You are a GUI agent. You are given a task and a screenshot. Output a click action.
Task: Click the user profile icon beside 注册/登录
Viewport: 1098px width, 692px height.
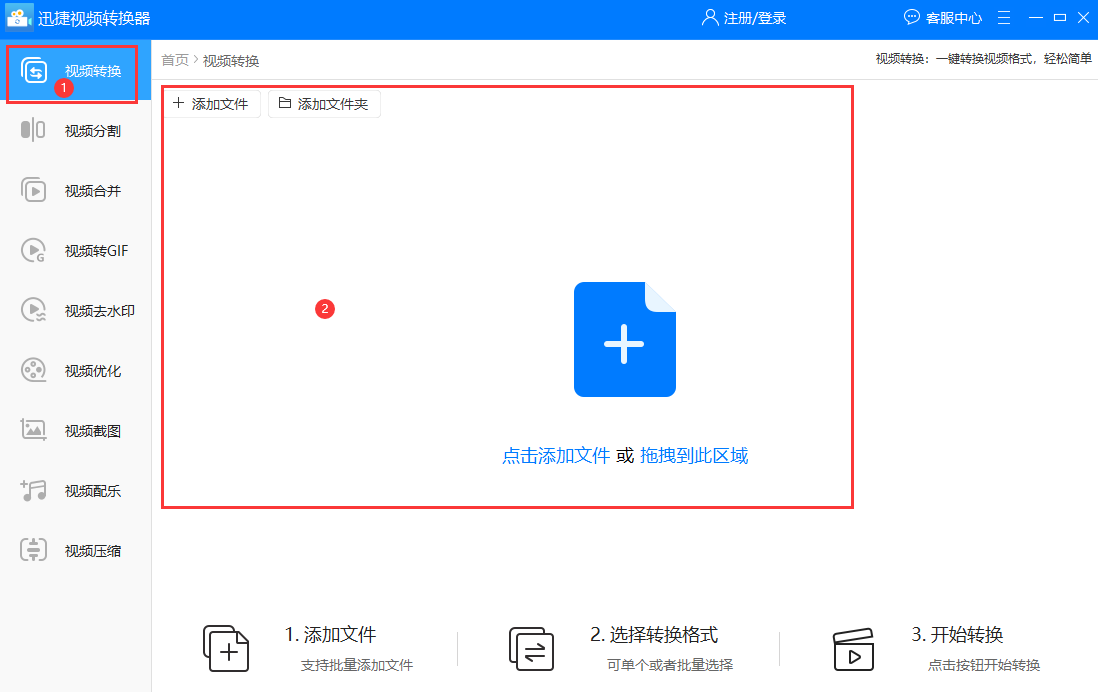click(710, 18)
